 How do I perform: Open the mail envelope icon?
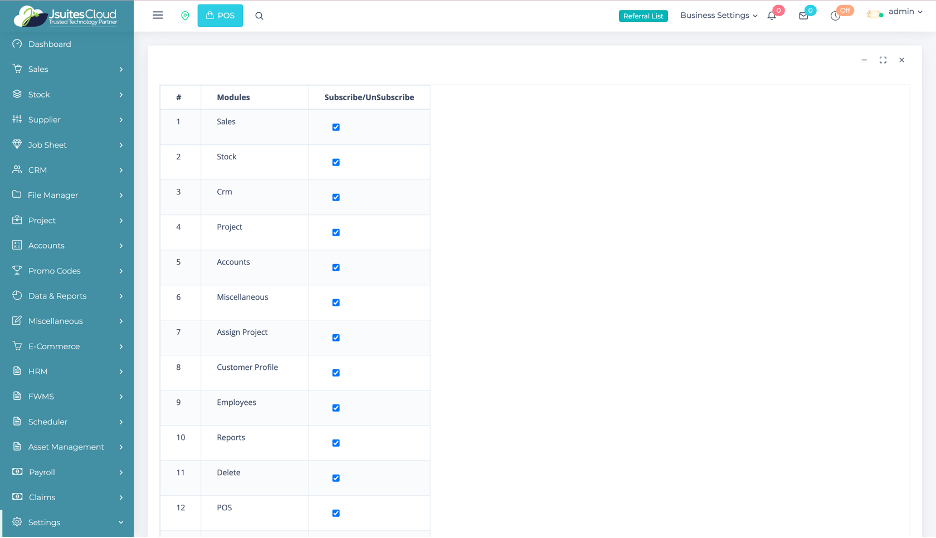point(803,16)
